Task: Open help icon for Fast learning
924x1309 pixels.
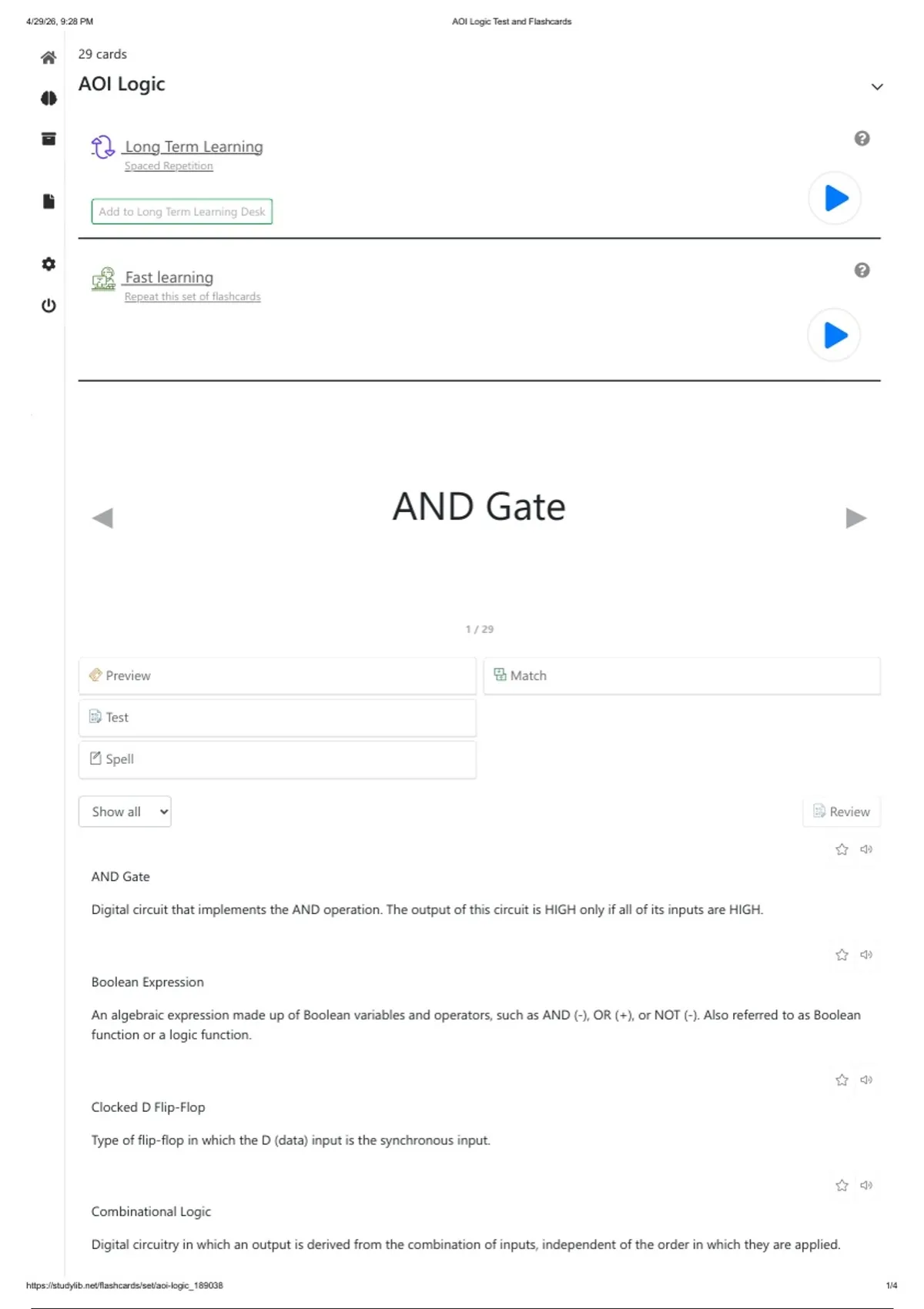Action: tap(862, 270)
